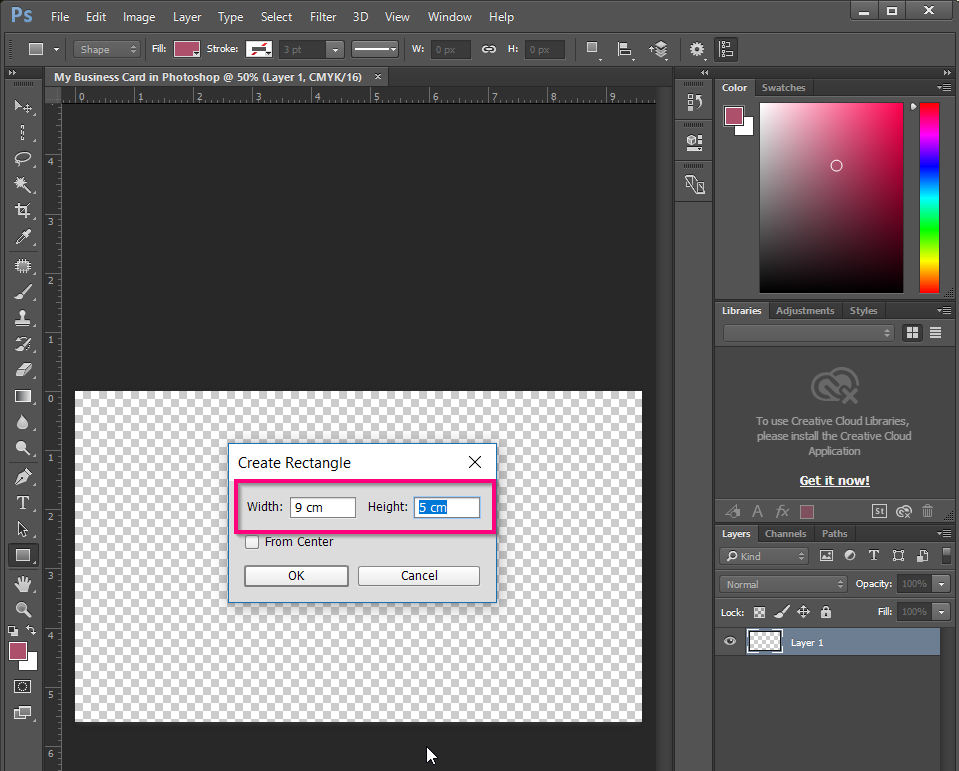Select the Crop tool
This screenshot has width=959, height=771.
coord(22,211)
